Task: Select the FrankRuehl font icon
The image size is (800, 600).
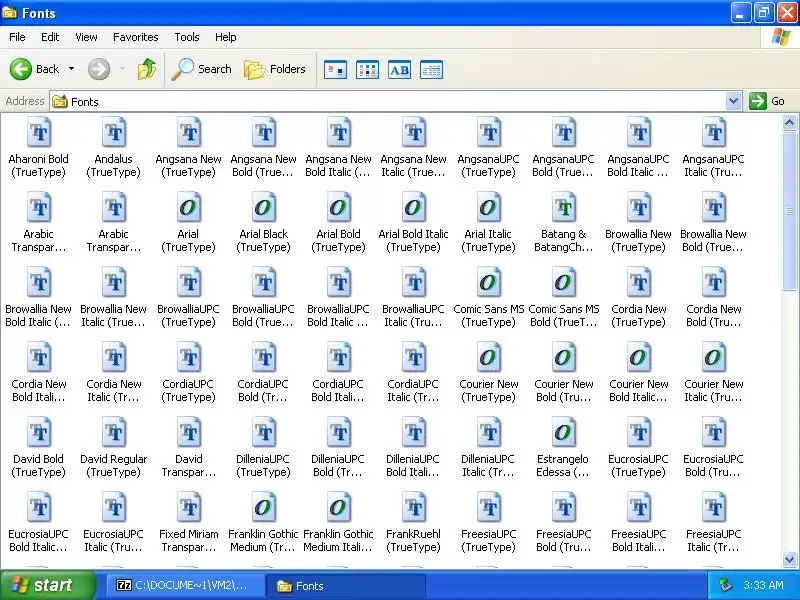Action: pos(414,508)
